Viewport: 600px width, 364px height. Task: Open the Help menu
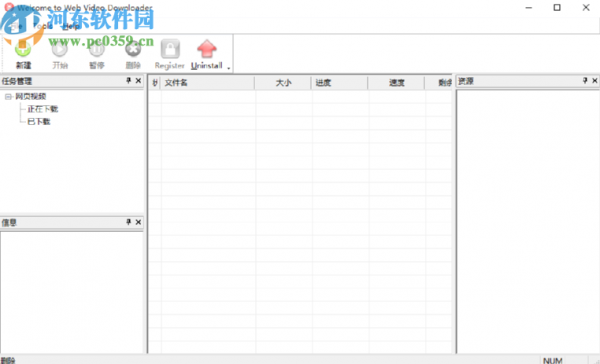[71, 26]
